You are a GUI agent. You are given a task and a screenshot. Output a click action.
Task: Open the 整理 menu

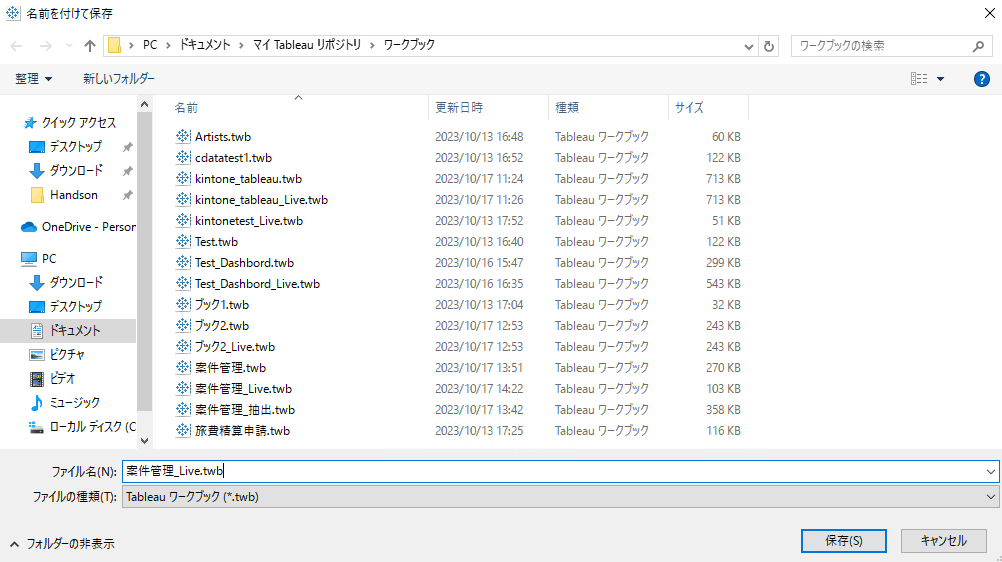(33, 79)
